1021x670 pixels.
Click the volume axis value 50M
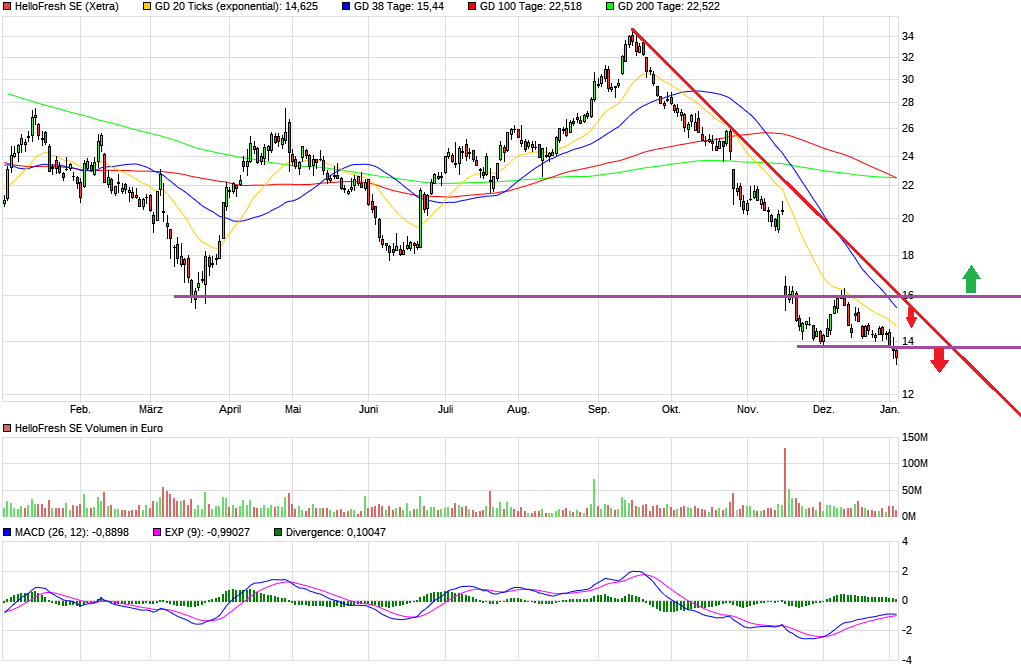(x=912, y=490)
